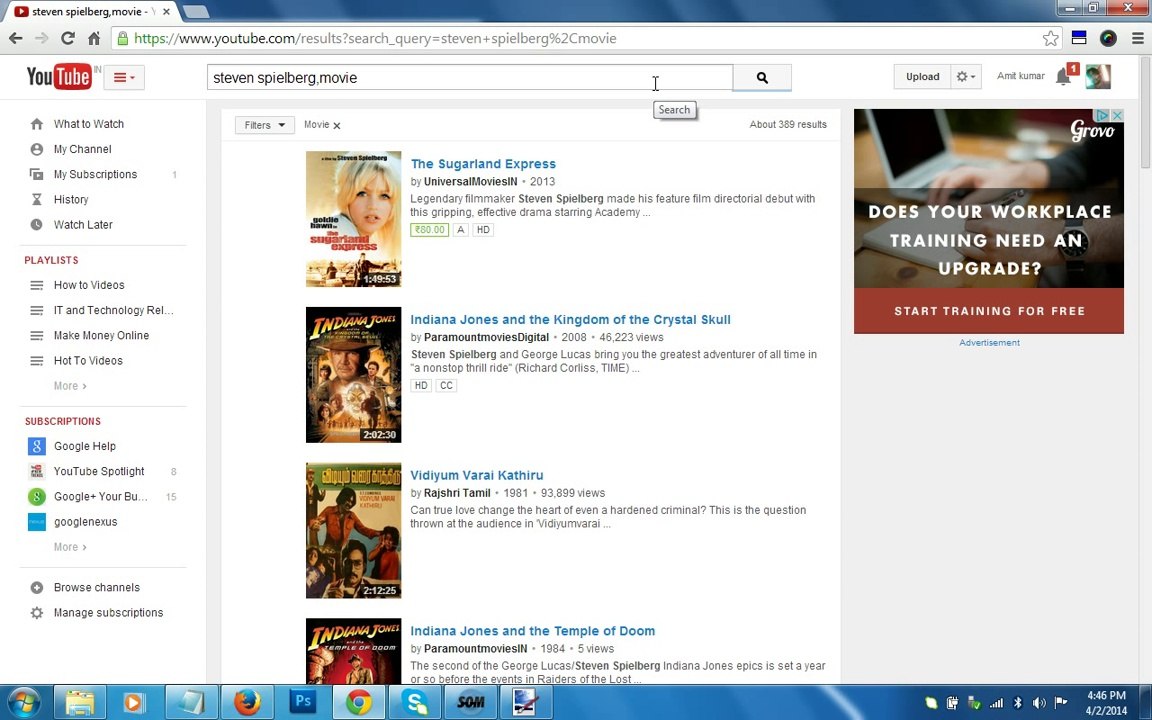Click the Crystal Skull poster thumbnail
This screenshot has height=720, width=1152.
pyautogui.click(x=353, y=375)
